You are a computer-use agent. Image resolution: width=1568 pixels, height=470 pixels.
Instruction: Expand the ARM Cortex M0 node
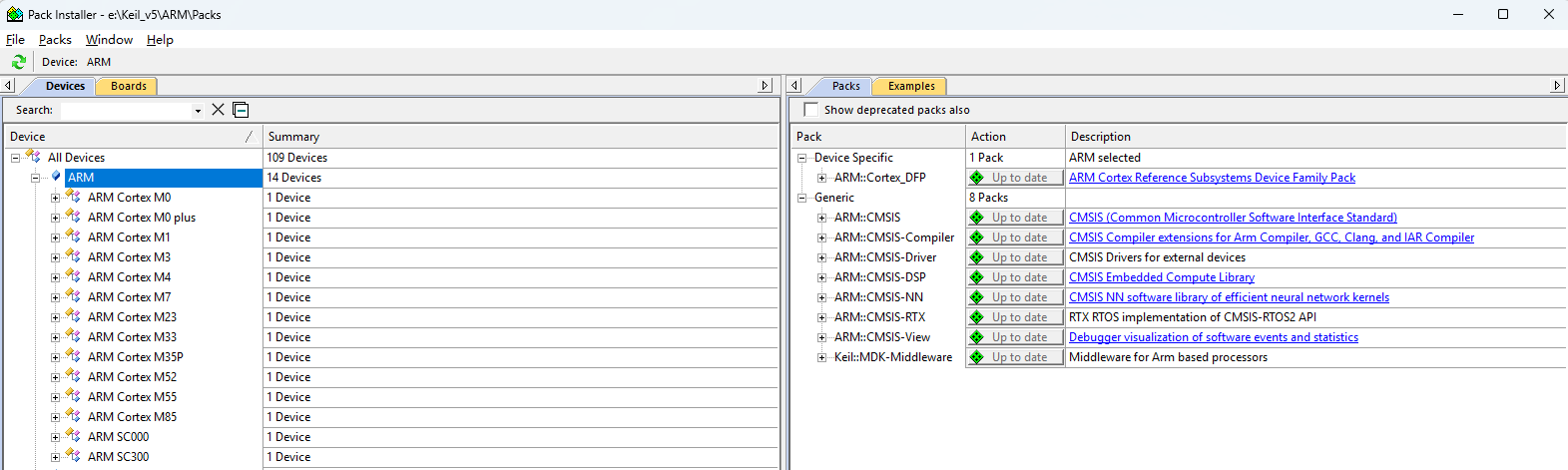pos(56,198)
